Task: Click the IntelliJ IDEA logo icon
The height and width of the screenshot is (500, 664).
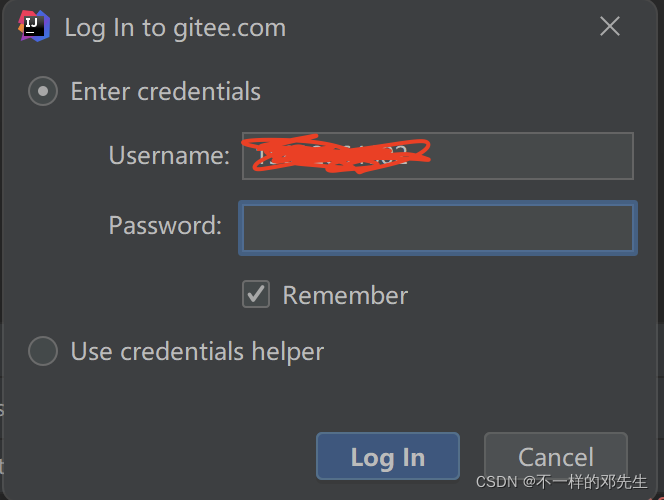Action: [x=34, y=26]
